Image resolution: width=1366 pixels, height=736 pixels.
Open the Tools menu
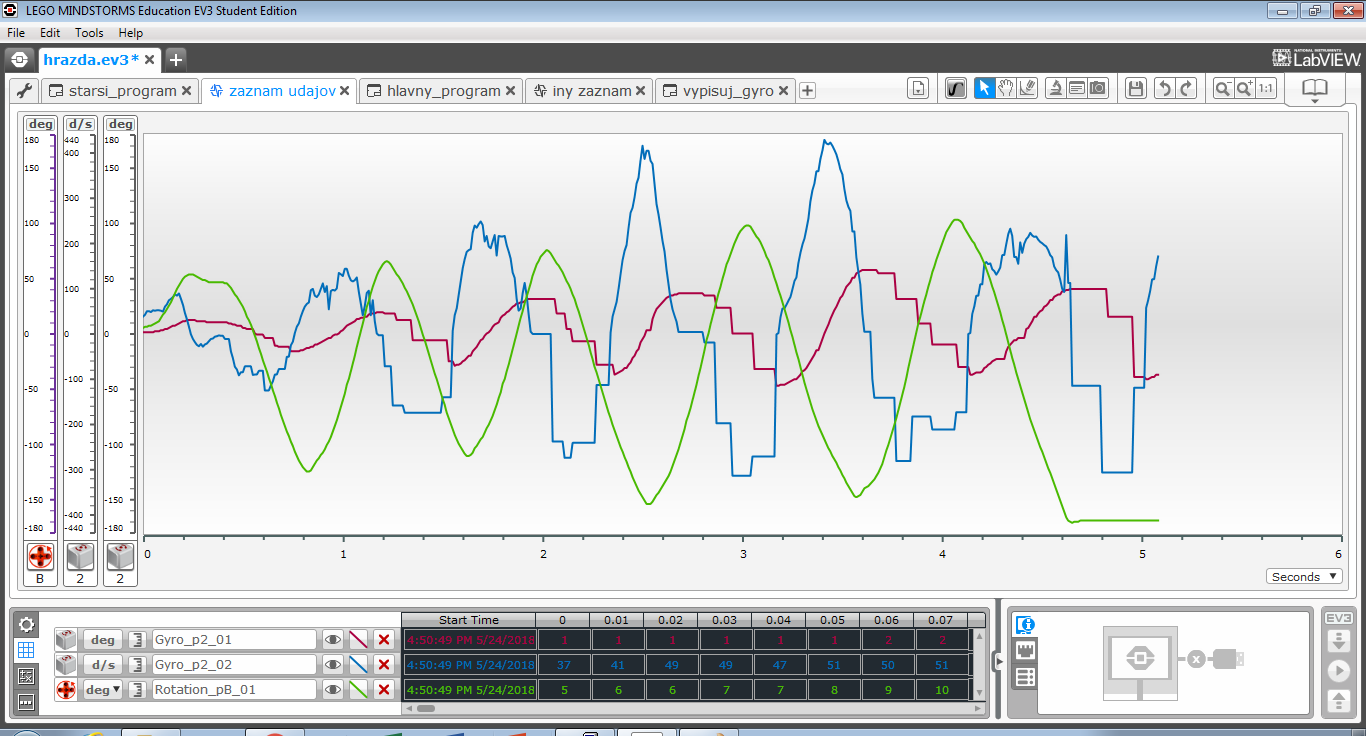(89, 33)
